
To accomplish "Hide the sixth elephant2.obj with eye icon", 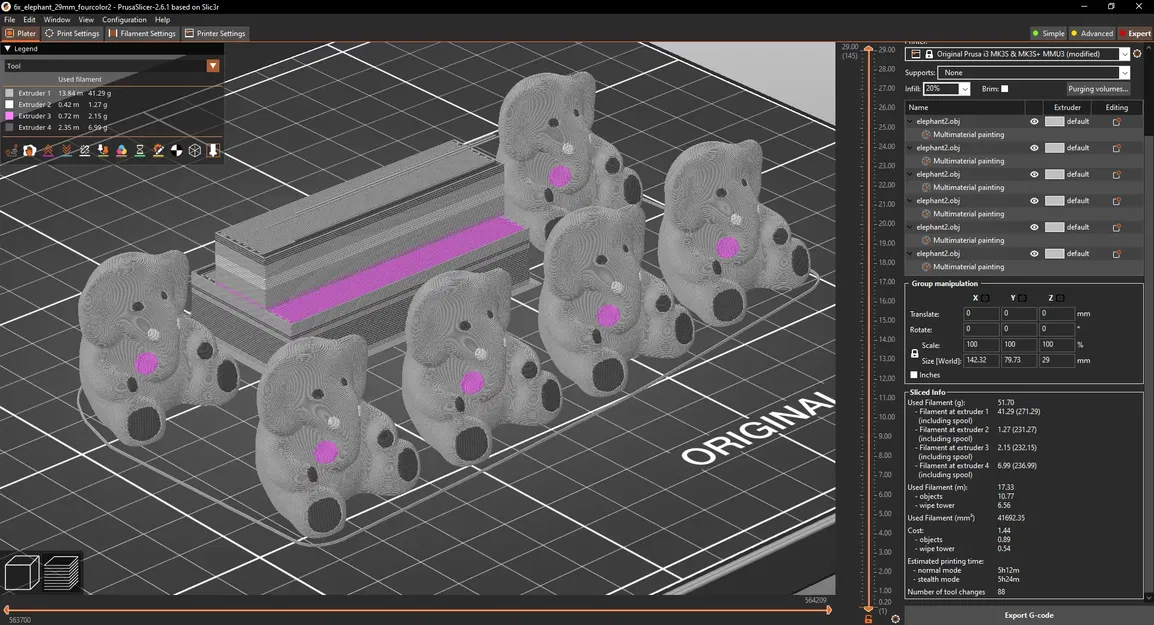I will pos(1034,254).
